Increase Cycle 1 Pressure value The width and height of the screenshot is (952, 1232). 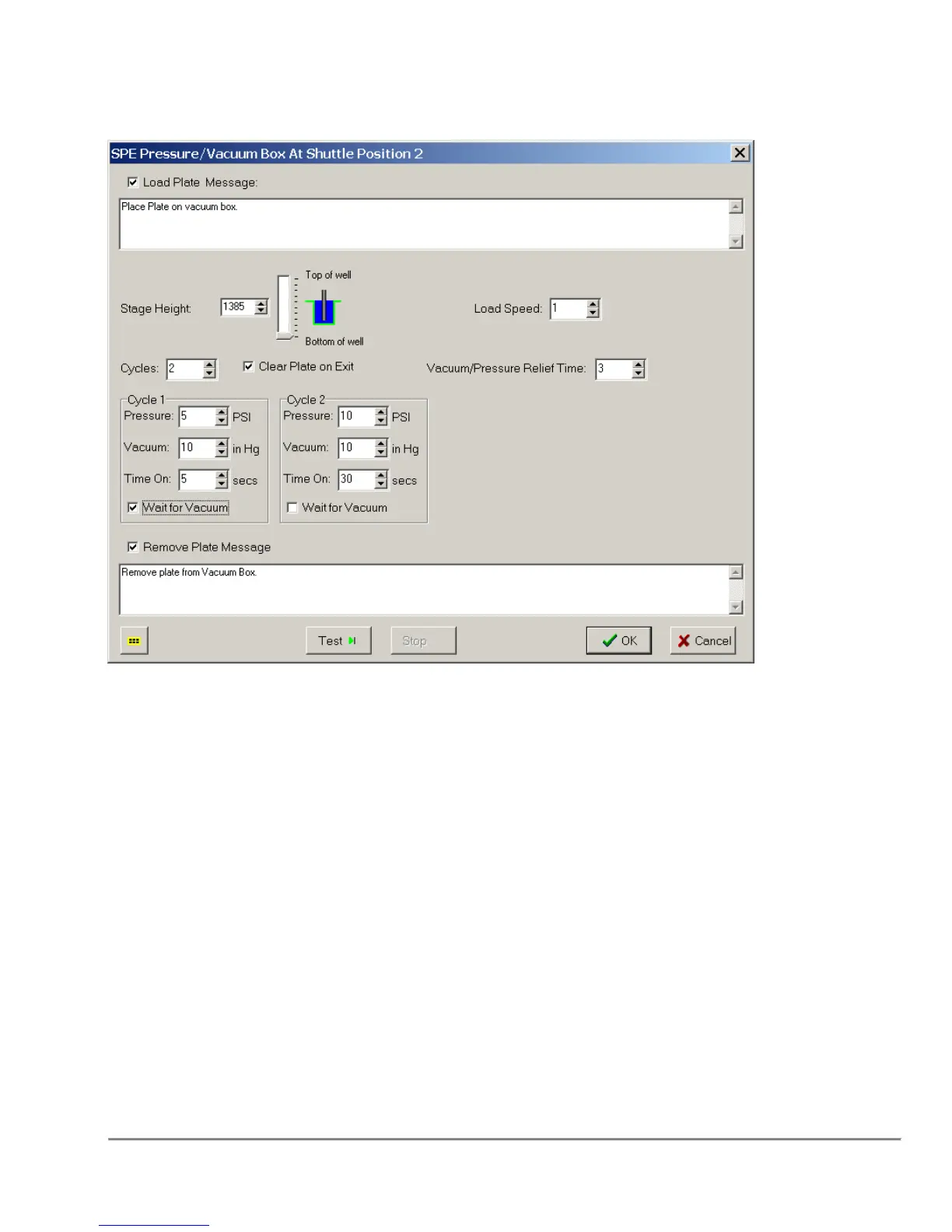[222, 412]
